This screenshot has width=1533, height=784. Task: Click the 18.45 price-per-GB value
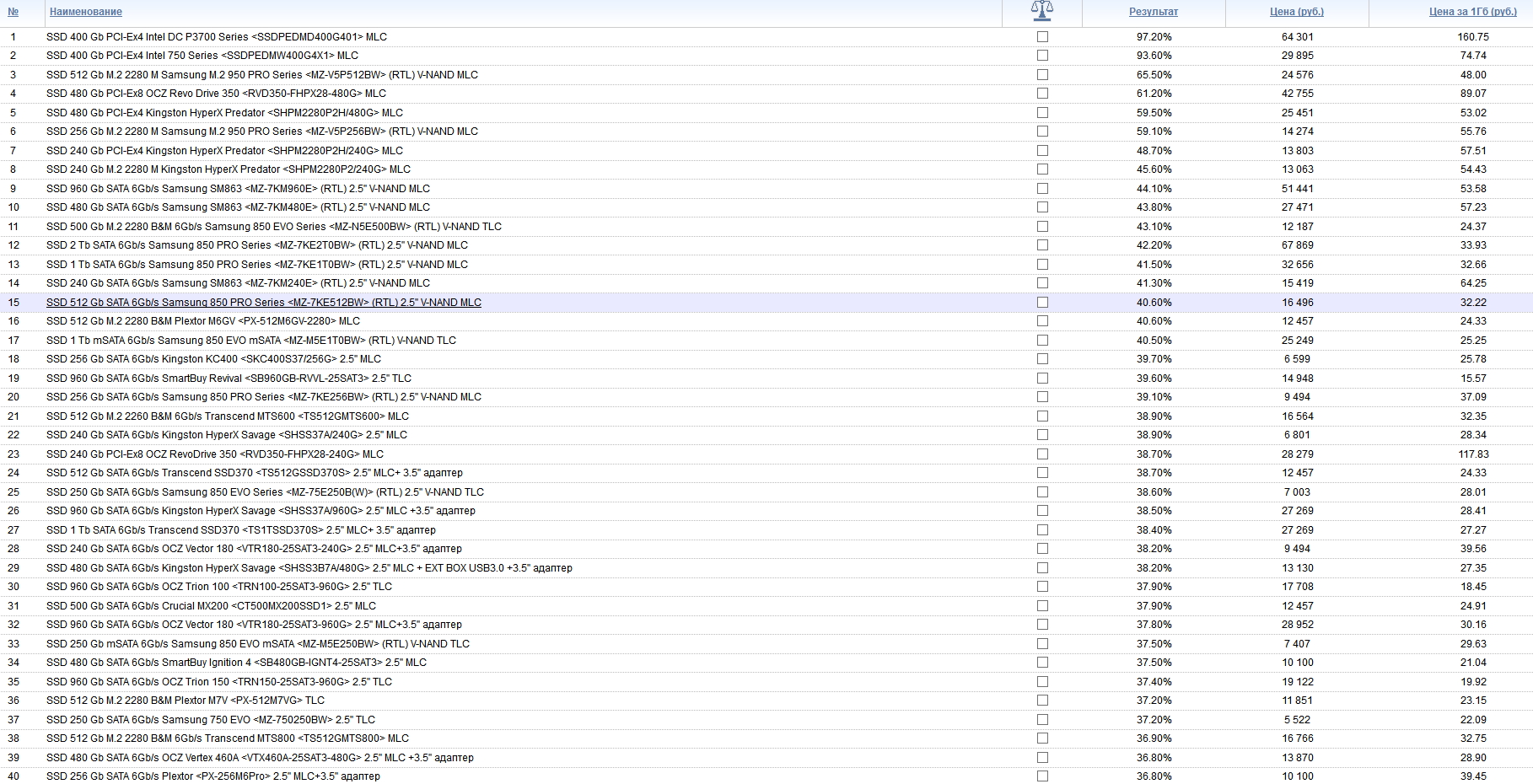point(1473,587)
